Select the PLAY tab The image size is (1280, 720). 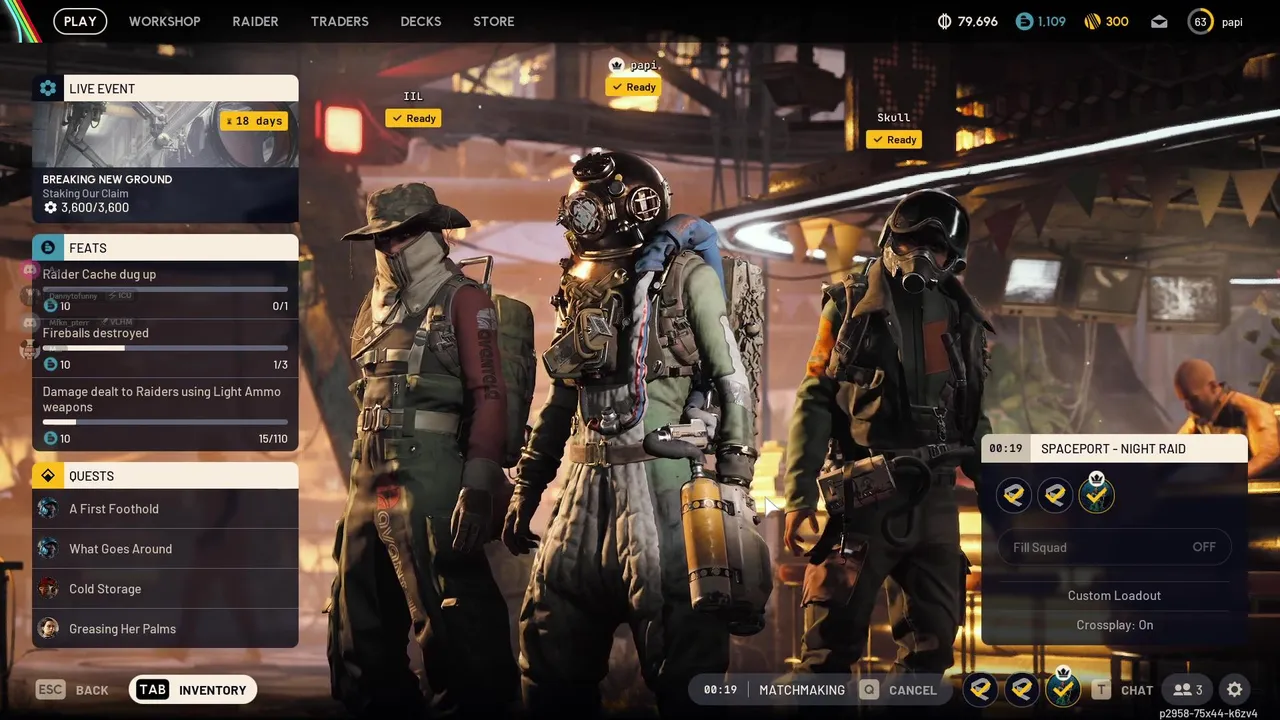click(80, 21)
